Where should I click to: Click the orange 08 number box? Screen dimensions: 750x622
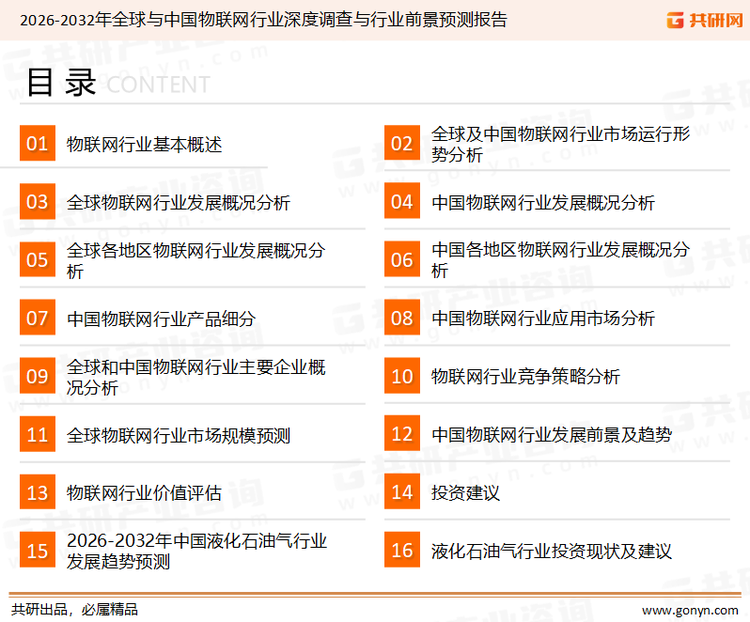402,318
